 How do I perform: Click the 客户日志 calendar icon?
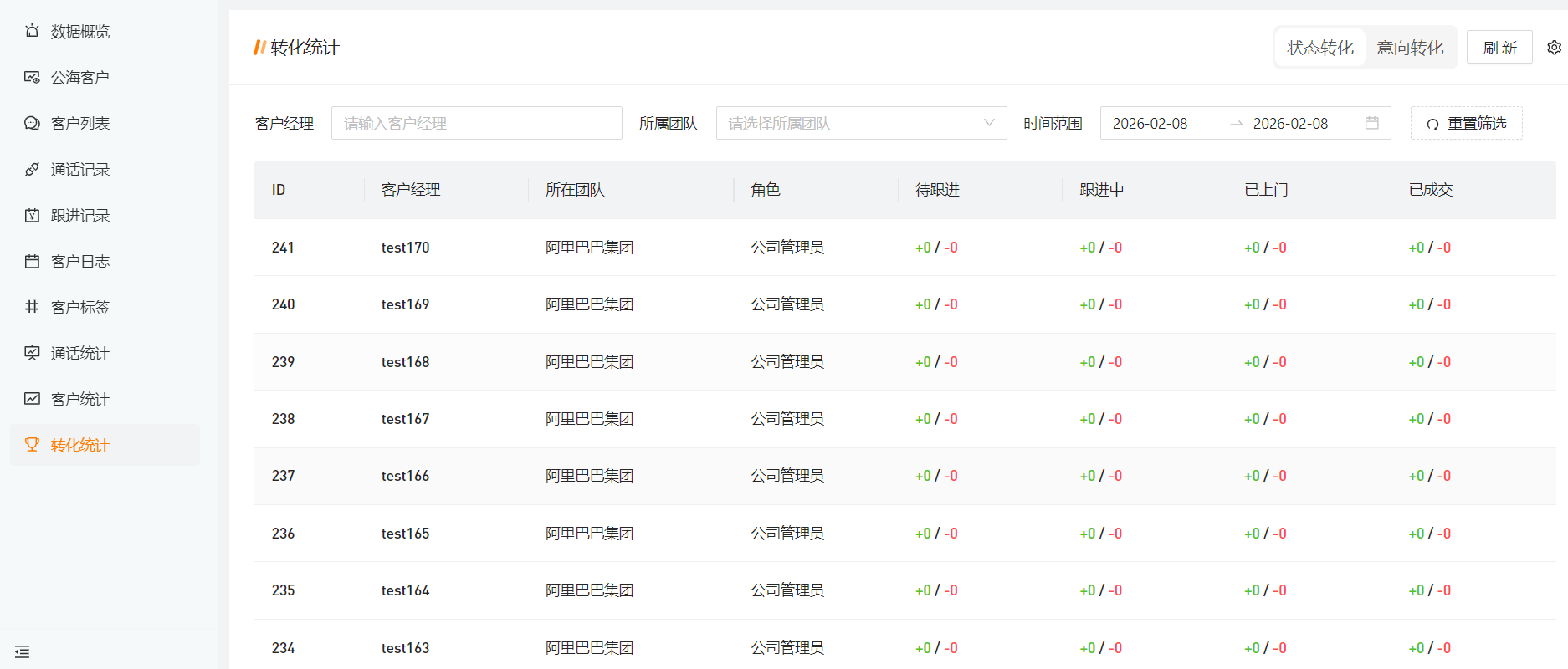32,262
